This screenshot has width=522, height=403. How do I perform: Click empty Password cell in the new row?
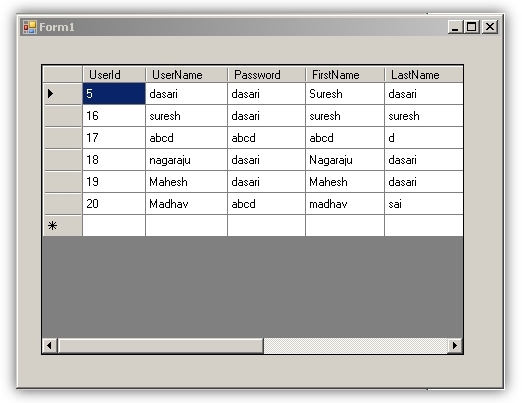pyautogui.click(x=267, y=226)
